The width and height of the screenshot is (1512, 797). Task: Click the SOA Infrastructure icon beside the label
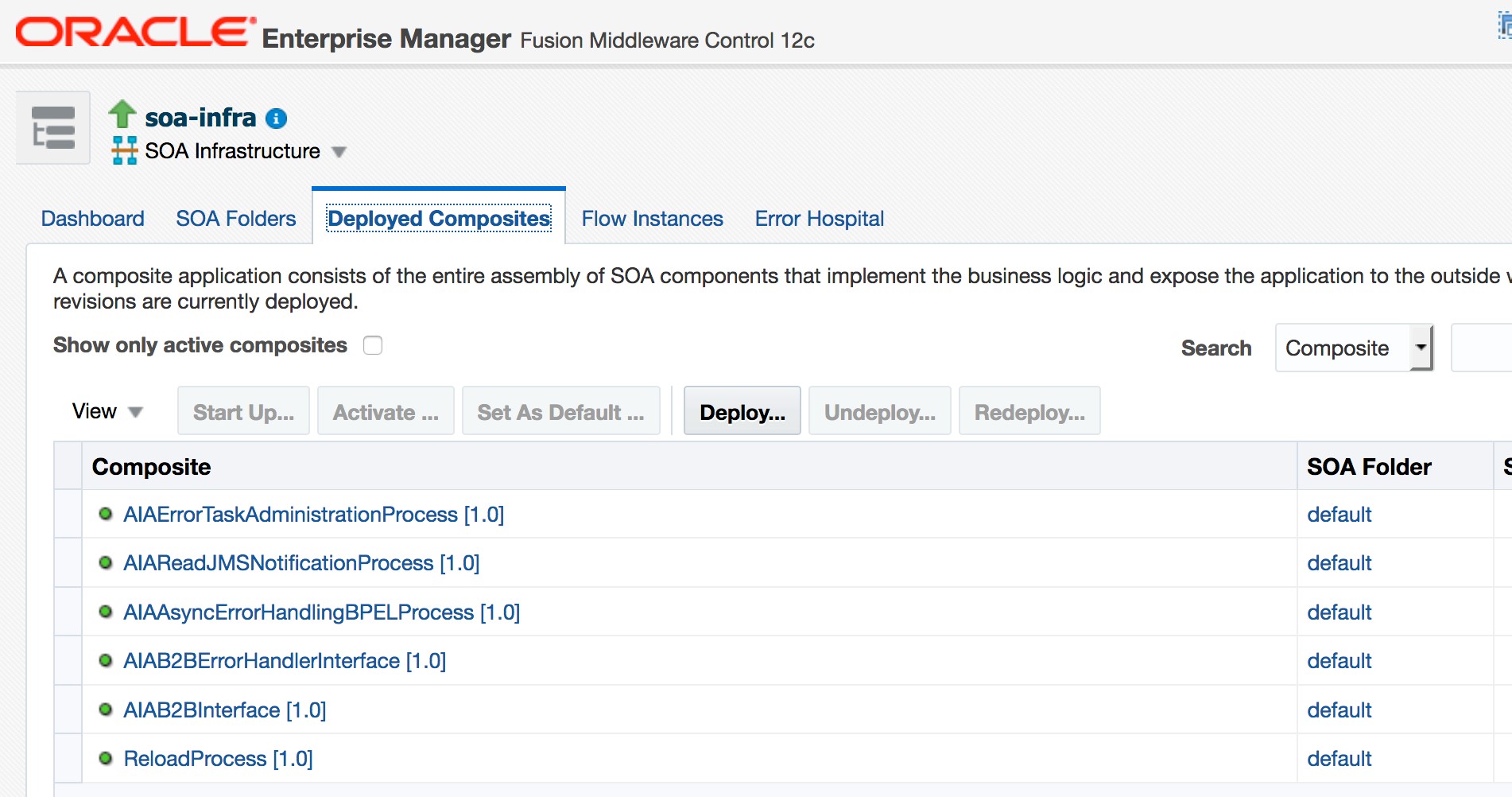tap(126, 150)
